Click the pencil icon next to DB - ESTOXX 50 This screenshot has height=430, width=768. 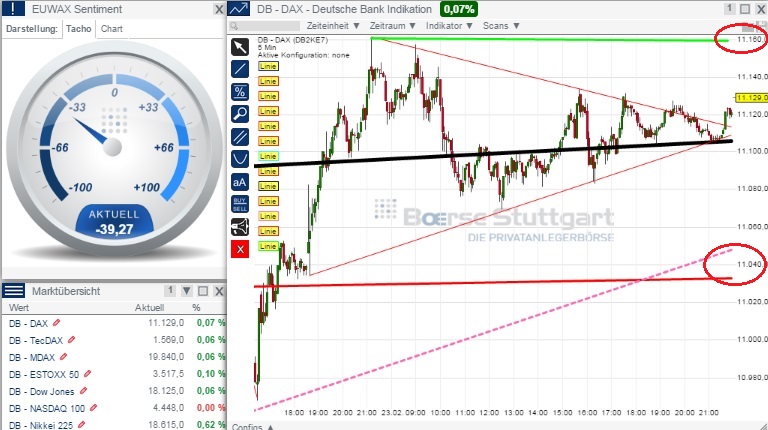point(87,374)
